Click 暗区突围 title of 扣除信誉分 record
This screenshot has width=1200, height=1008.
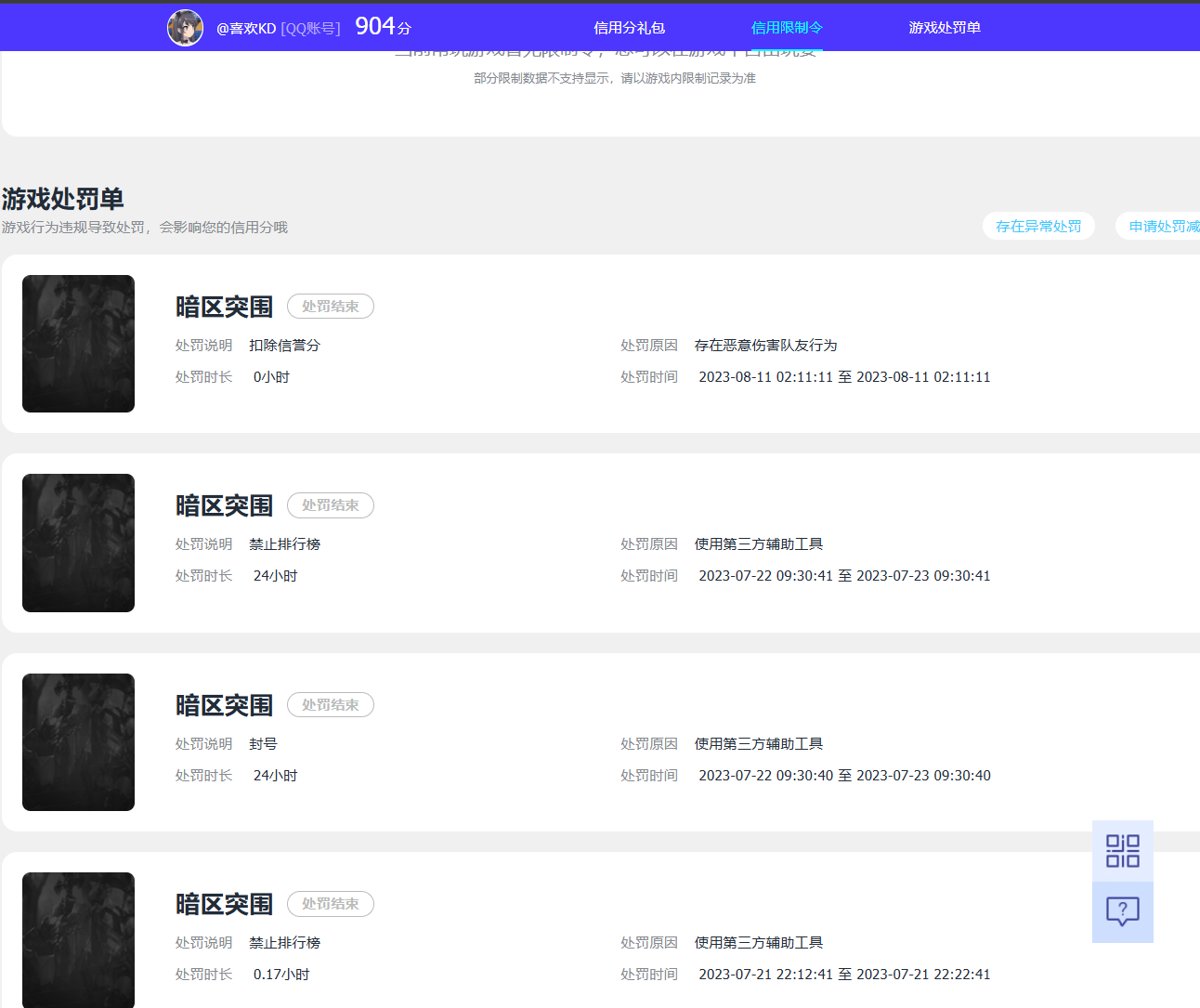tap(224, 308)
